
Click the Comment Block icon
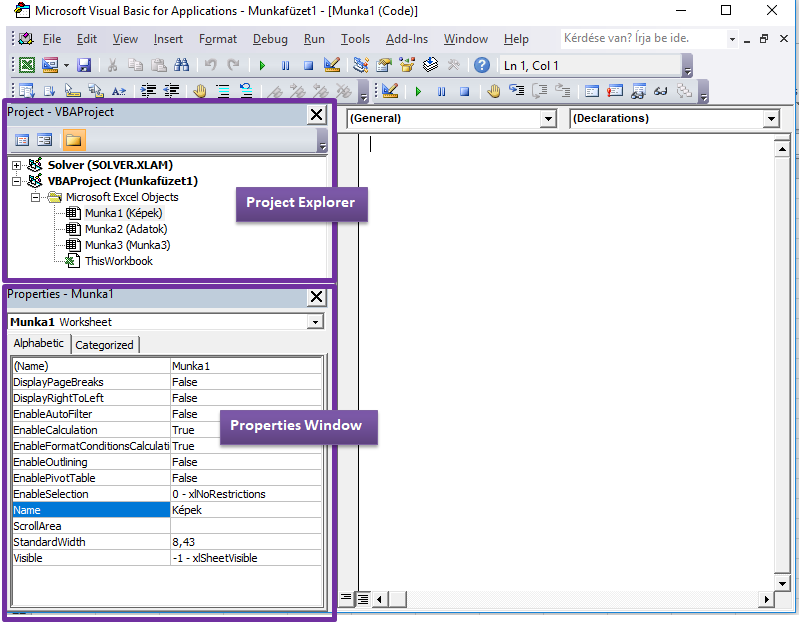[x=223, y=92]
